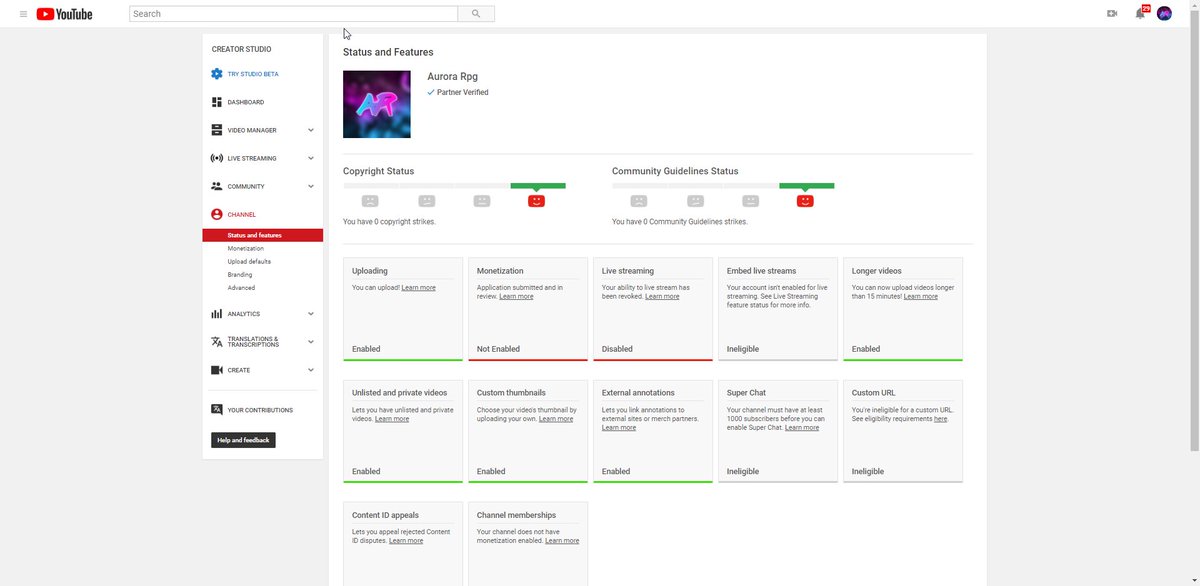
Task: Click the Creator Studio heading
Action: tap(241, 49)
